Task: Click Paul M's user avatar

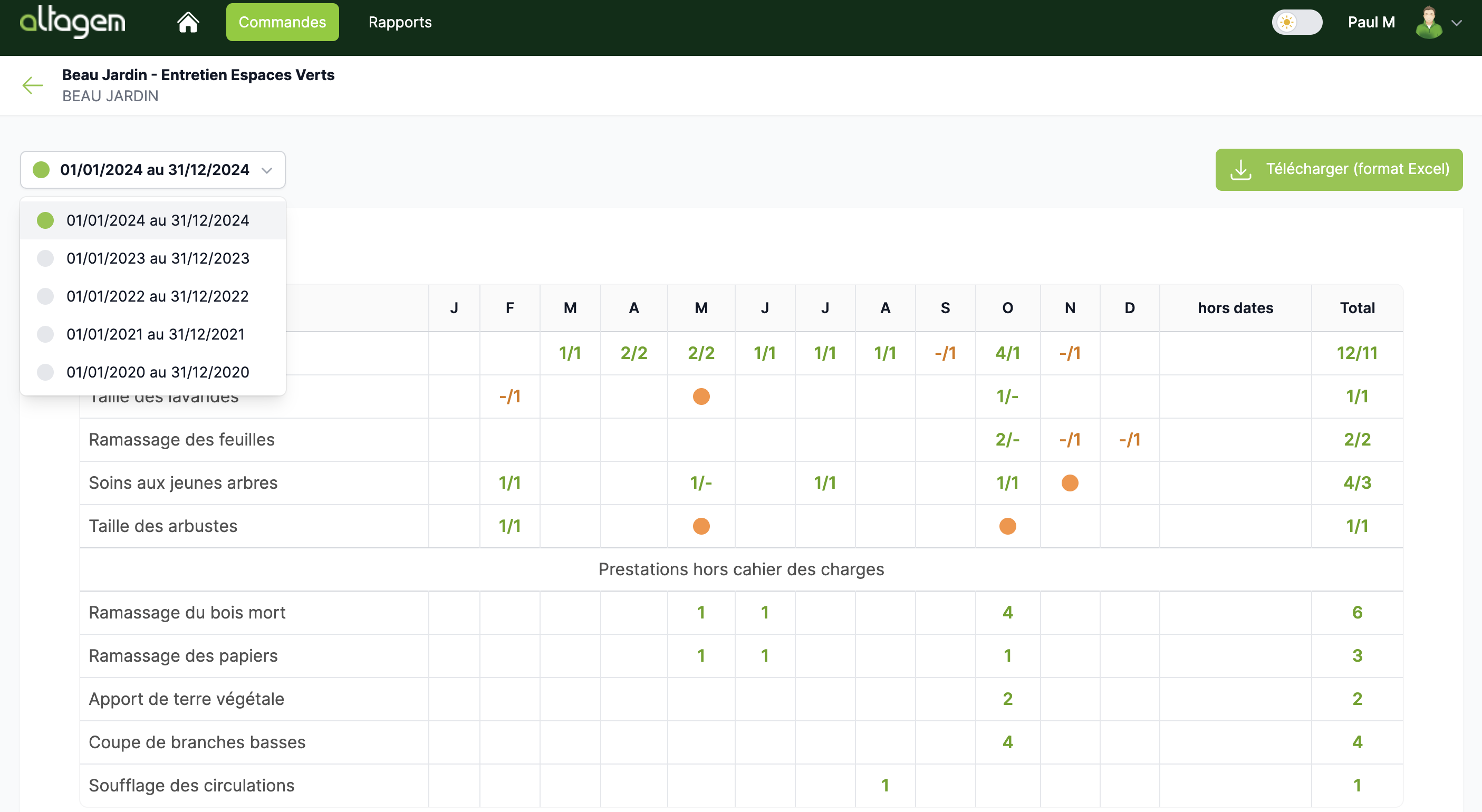Action: pyautogui.click(x=1429, y=23)
